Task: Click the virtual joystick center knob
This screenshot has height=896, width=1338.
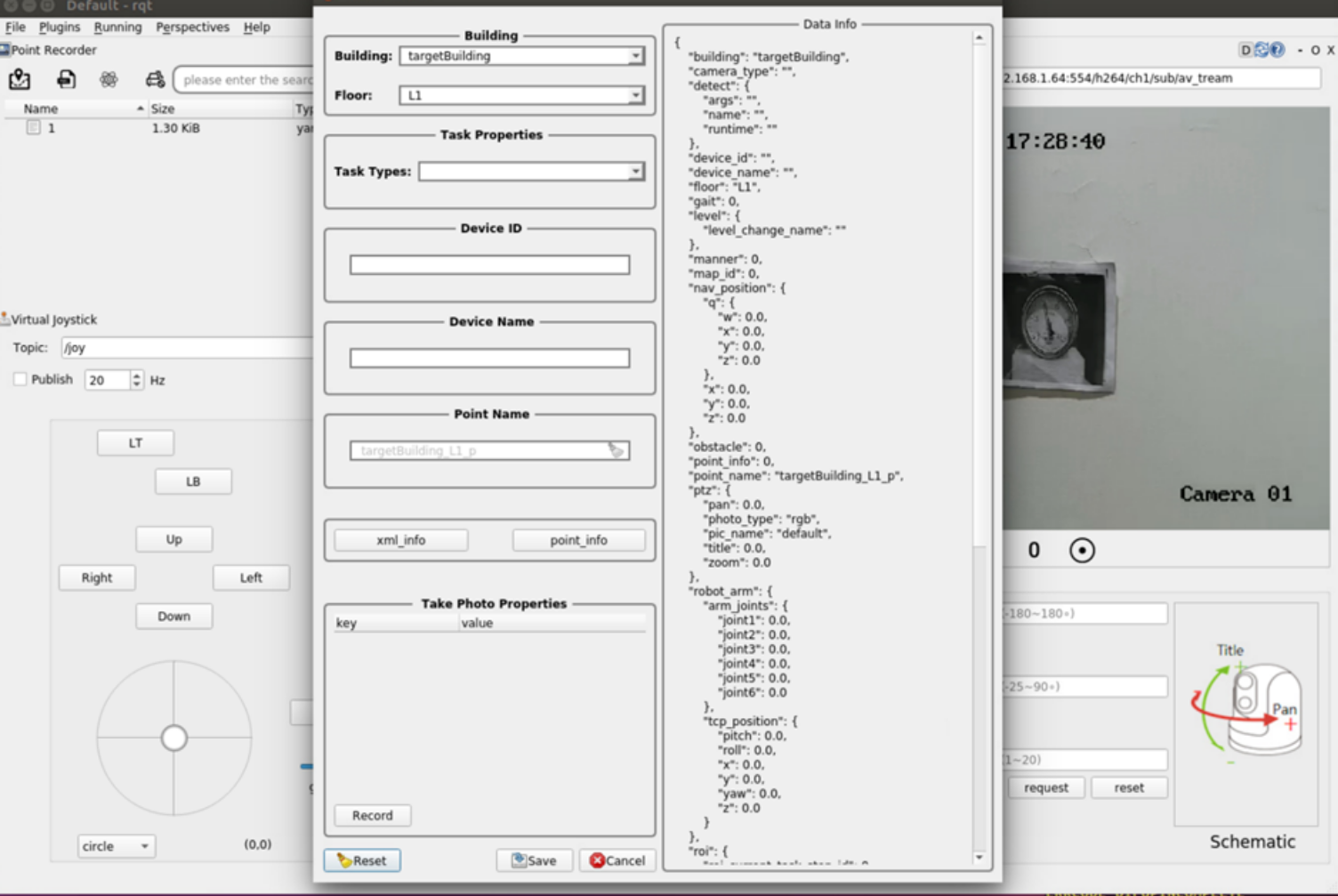Action: 174,738
